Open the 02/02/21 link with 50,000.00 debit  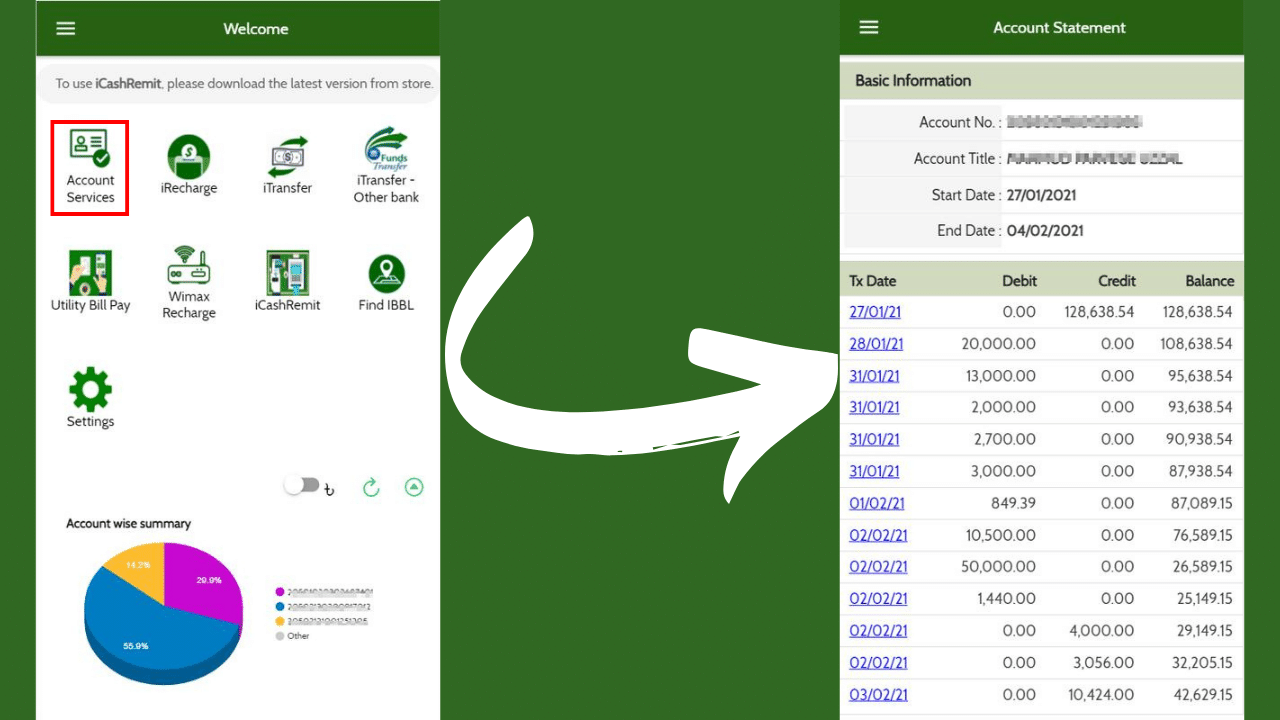tap(878, 567)
